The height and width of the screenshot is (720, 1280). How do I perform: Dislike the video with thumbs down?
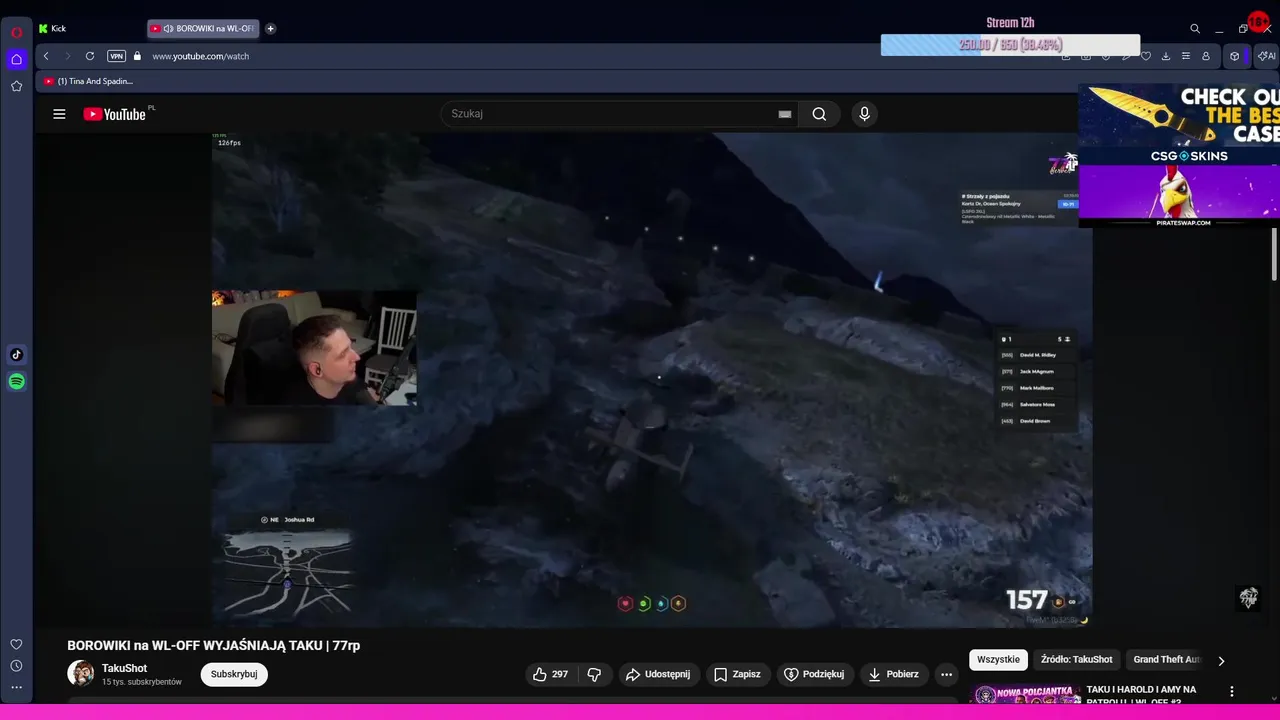coord(594,674)
